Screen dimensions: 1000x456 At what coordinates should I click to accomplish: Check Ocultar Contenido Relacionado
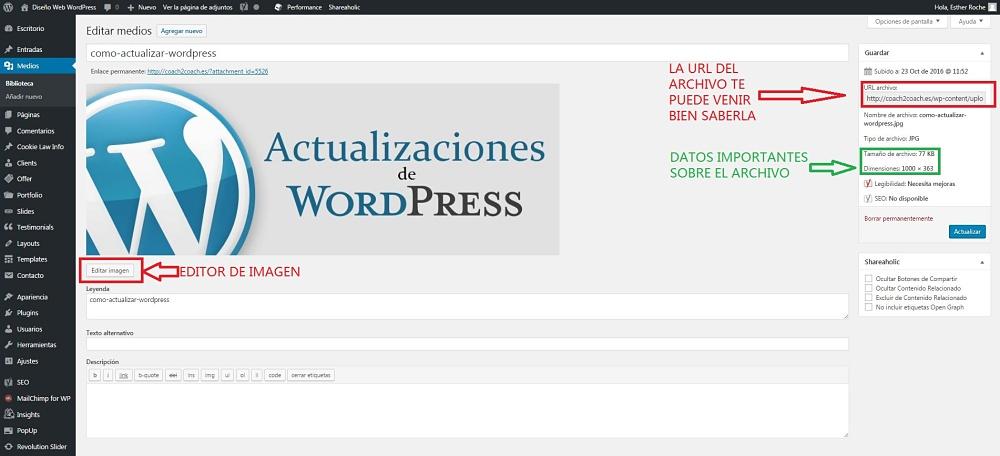[x=868, y=288]
